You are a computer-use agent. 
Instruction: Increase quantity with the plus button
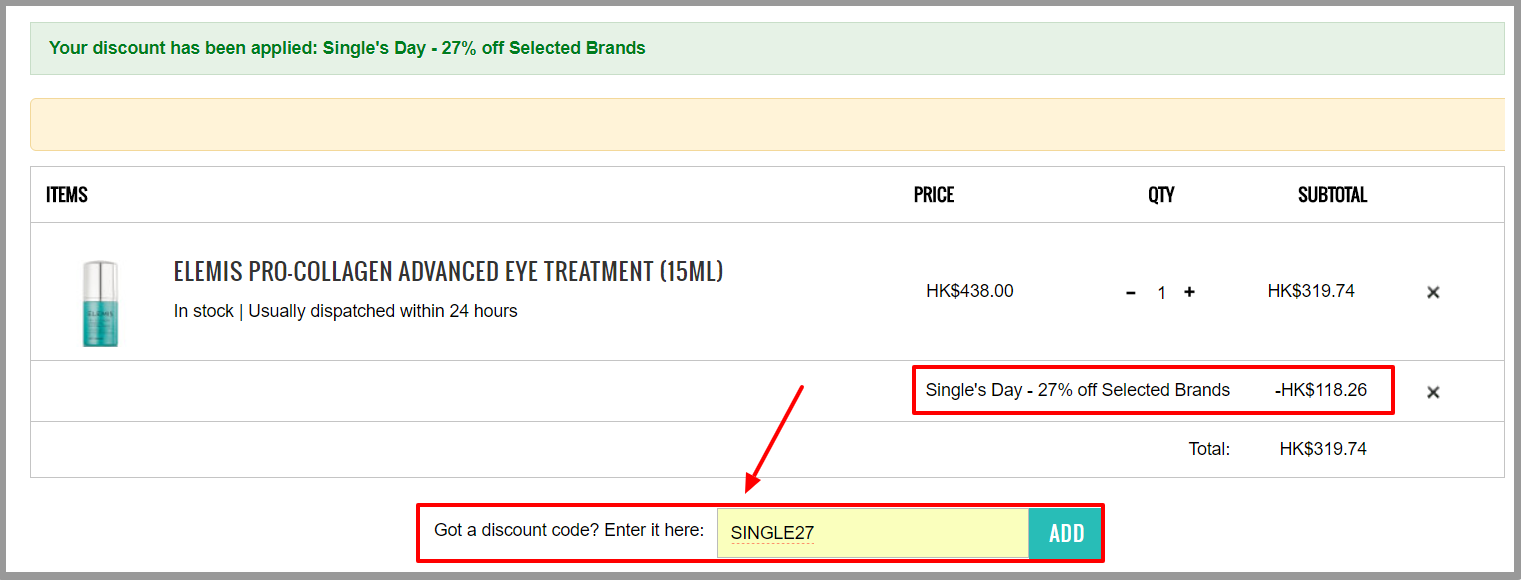pos(1189,292)
